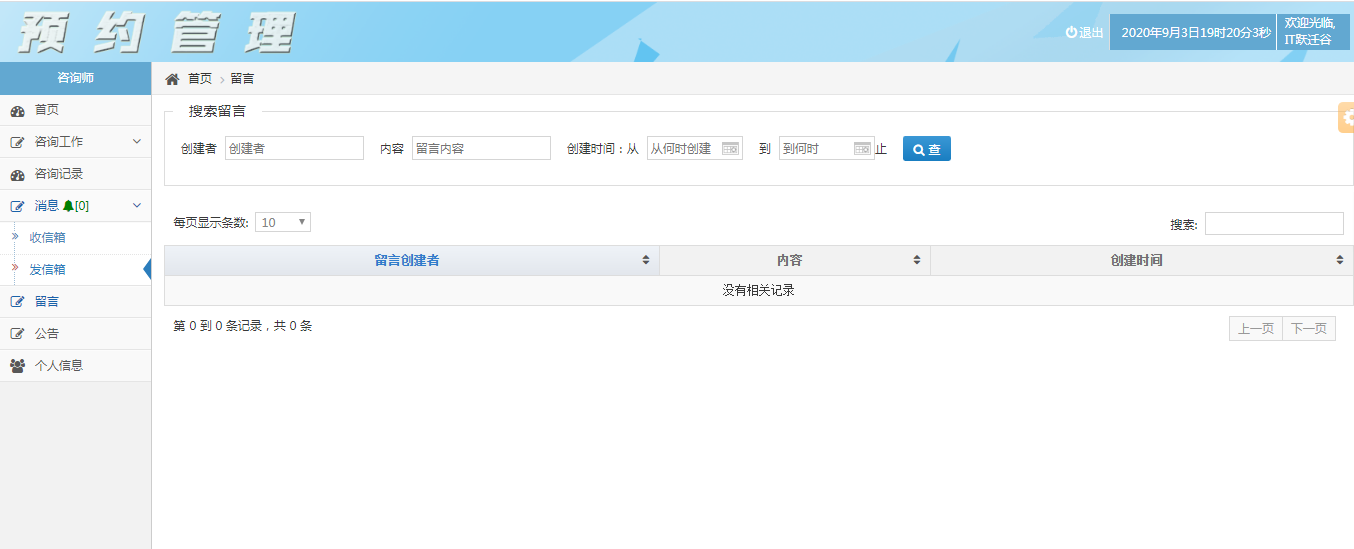Click the edit icon beside 留言 in sidebar
The width and height of the screenshot is (1354, 549).
click(17, 301)
